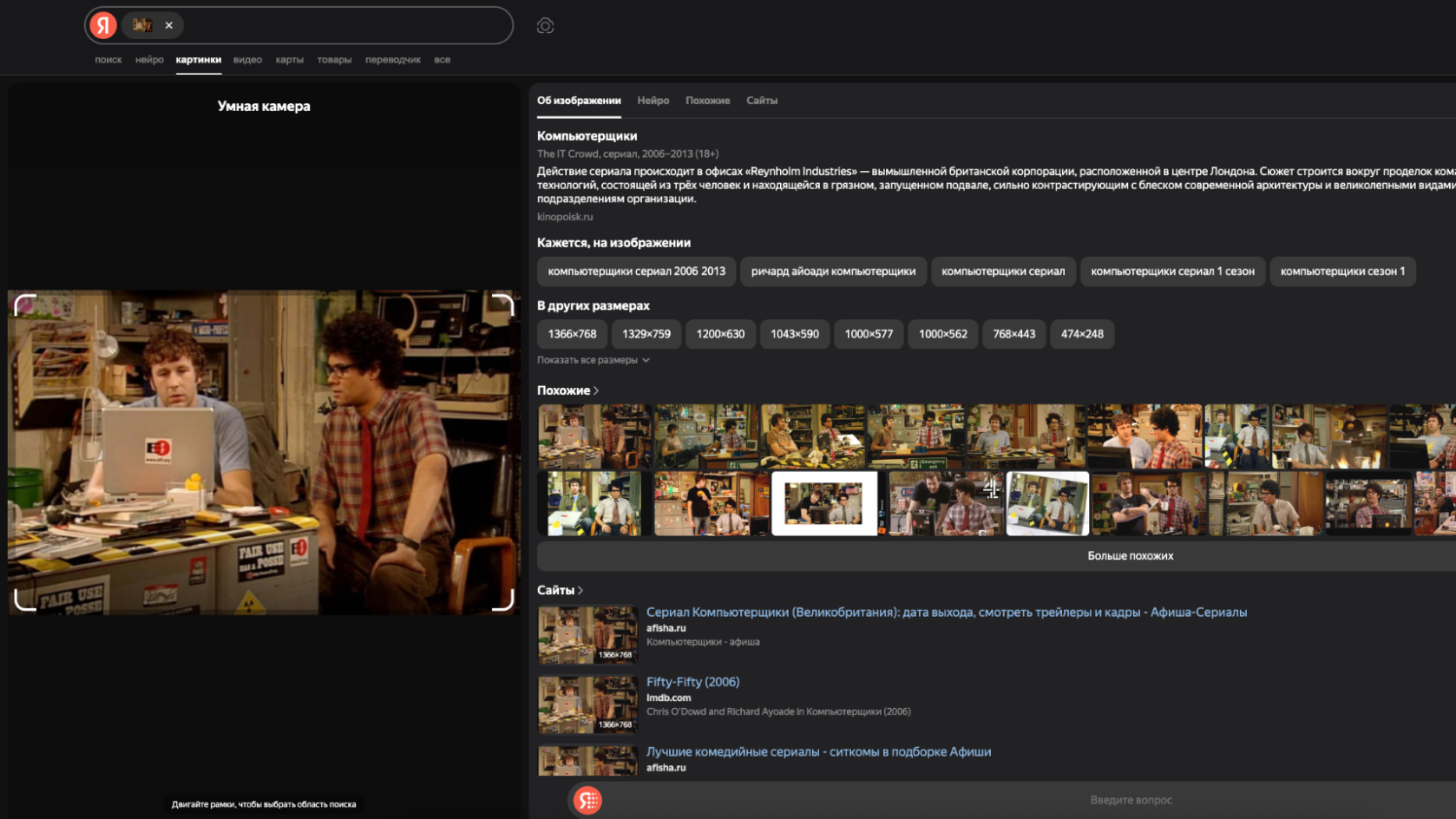This screenshot has height=819, width=1456.
Task: Switch to the поиск tab
Action: point(108,60)
